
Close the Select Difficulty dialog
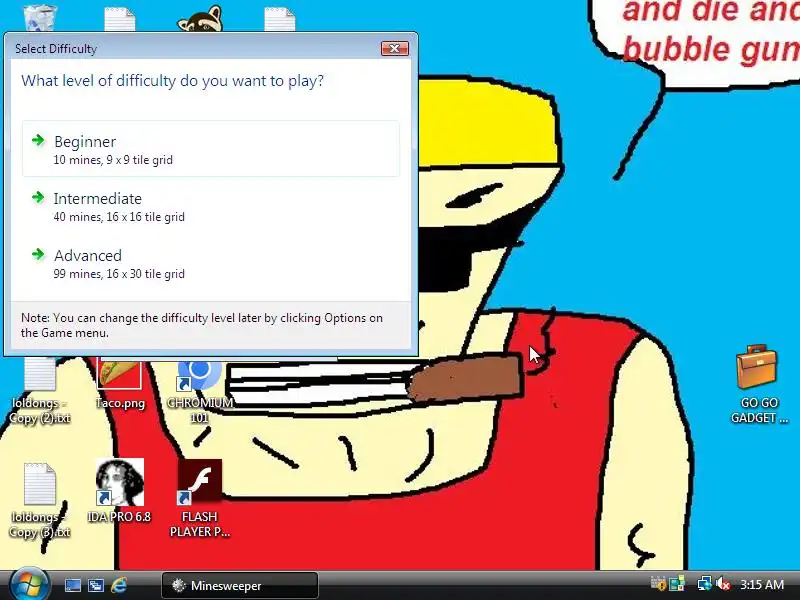394,48
